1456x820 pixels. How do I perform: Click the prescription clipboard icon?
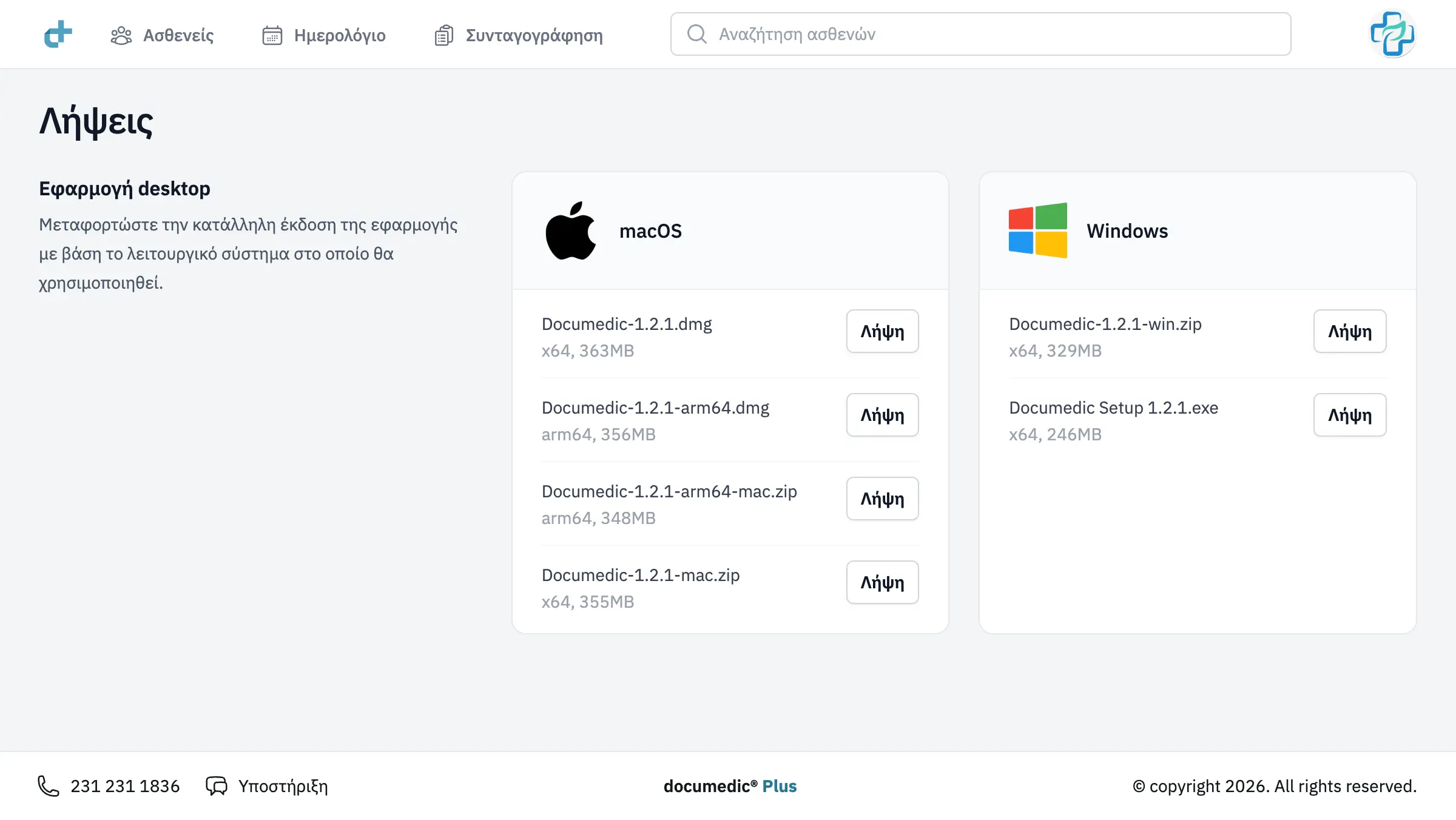[x=444, y=35]
